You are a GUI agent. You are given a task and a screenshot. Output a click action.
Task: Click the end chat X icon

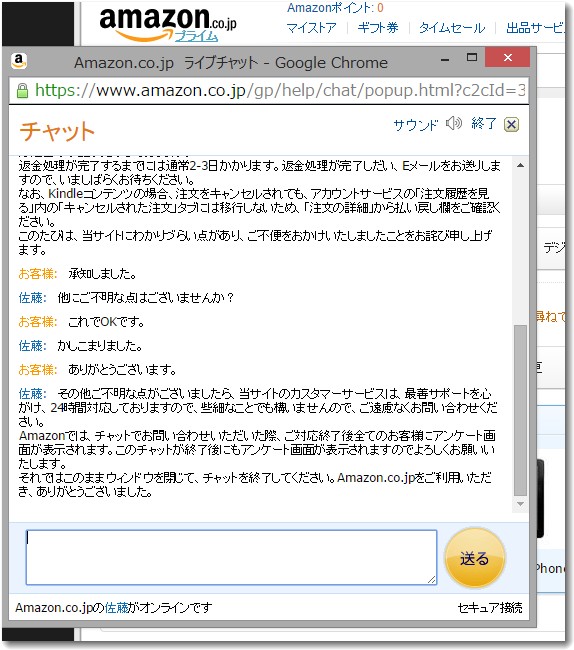(x=511, y=124)
